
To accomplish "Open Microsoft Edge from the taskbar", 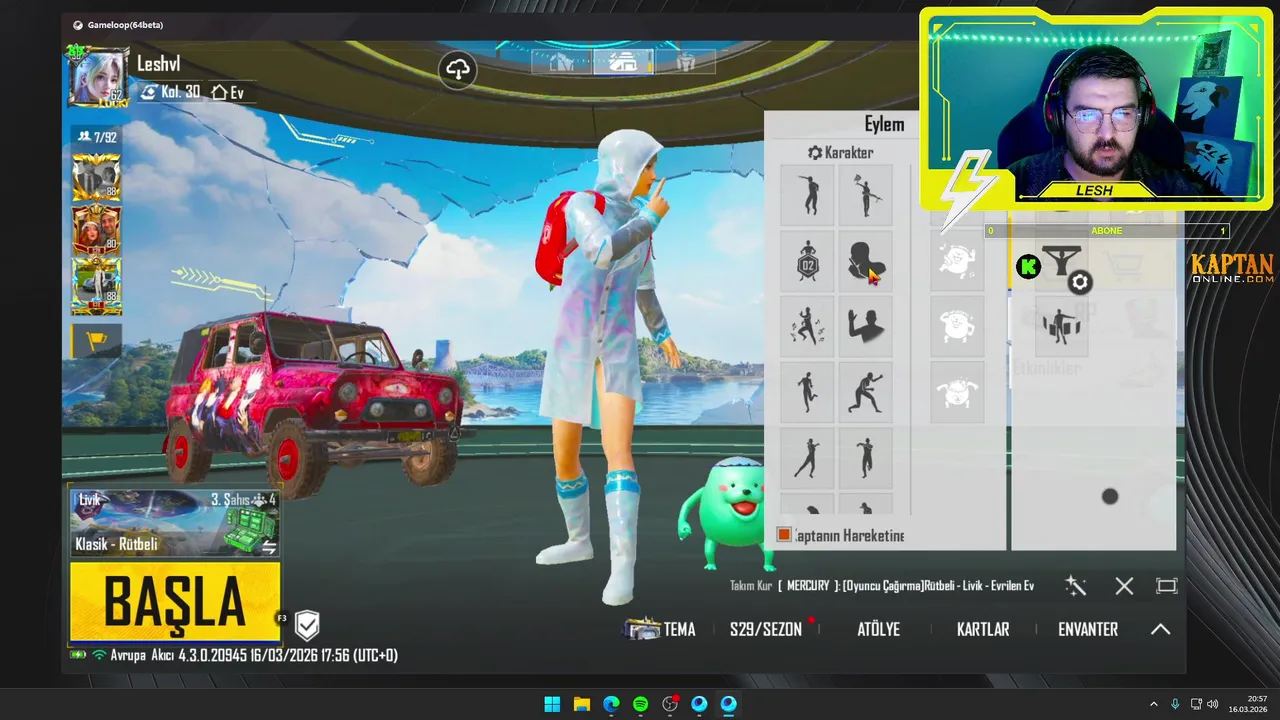I will [611, 704].
